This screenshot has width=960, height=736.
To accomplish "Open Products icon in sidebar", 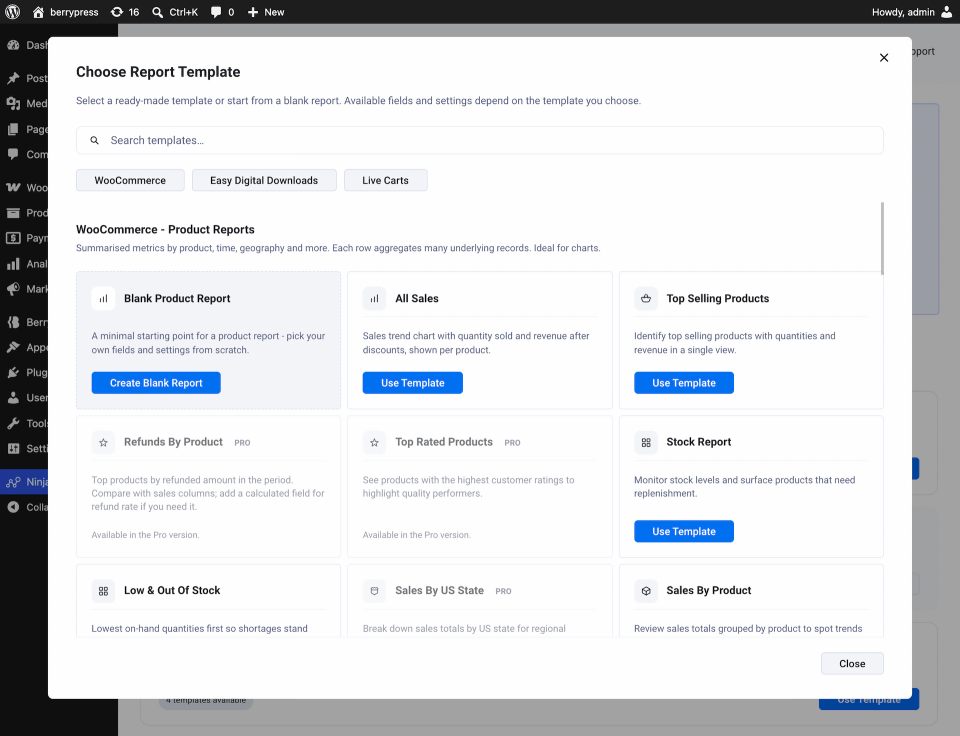I will [x=13, y=212].
